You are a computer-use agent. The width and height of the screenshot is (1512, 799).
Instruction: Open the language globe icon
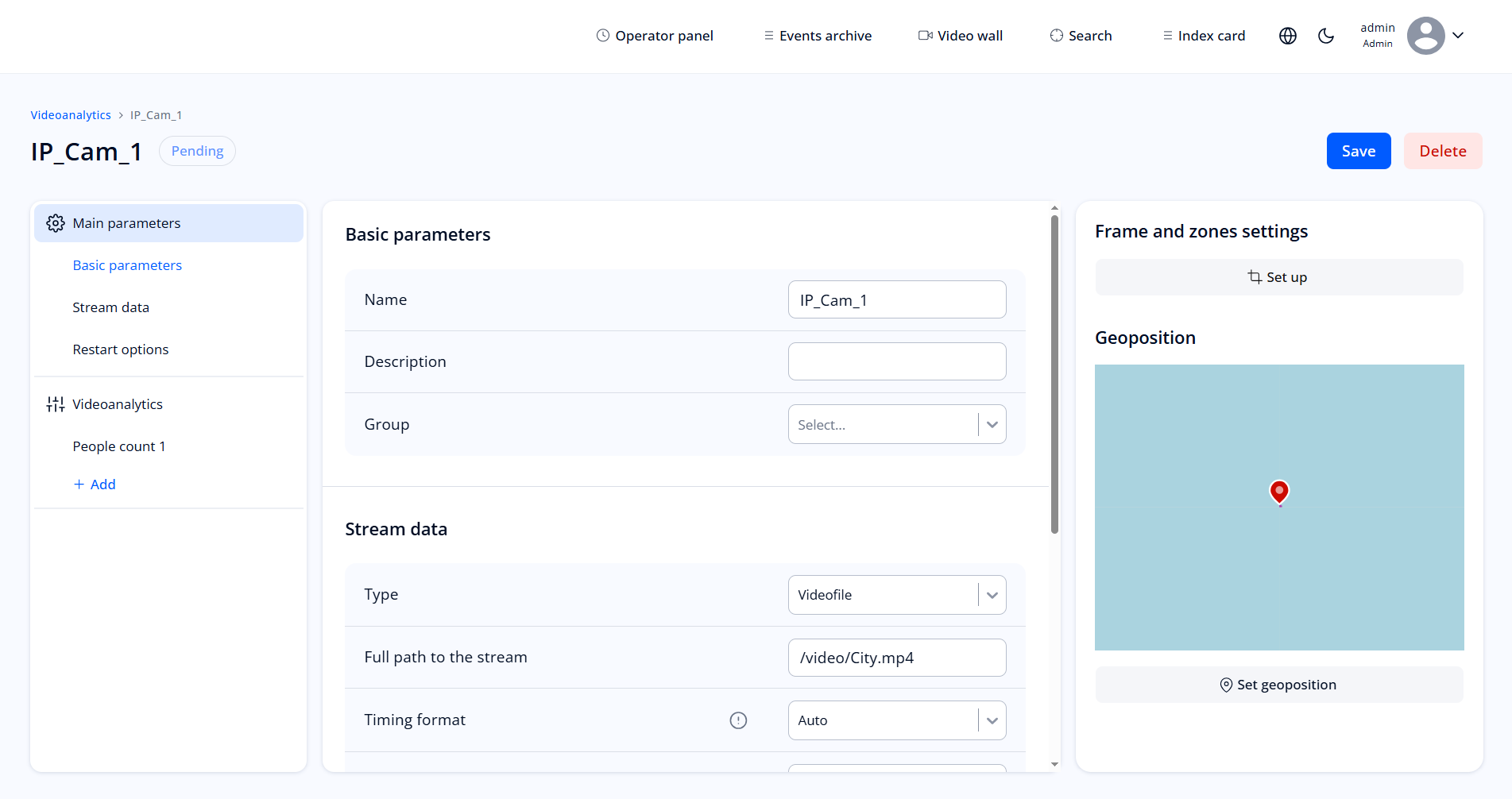[x=1287, y=36]
